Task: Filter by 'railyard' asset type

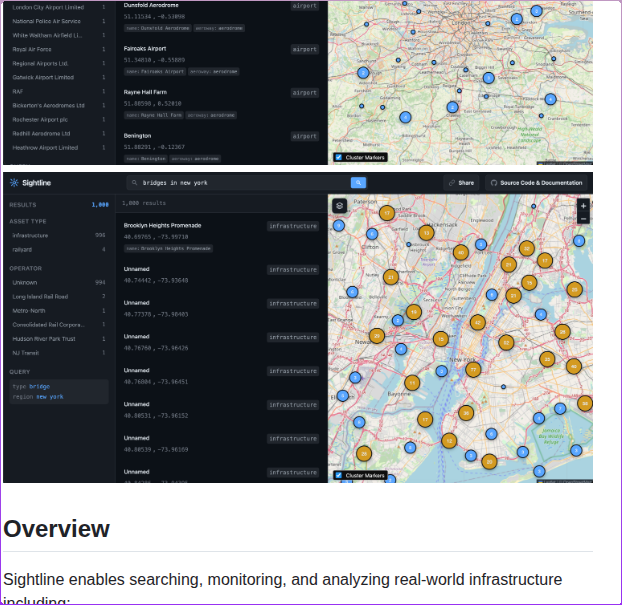Action: [59, 250]
